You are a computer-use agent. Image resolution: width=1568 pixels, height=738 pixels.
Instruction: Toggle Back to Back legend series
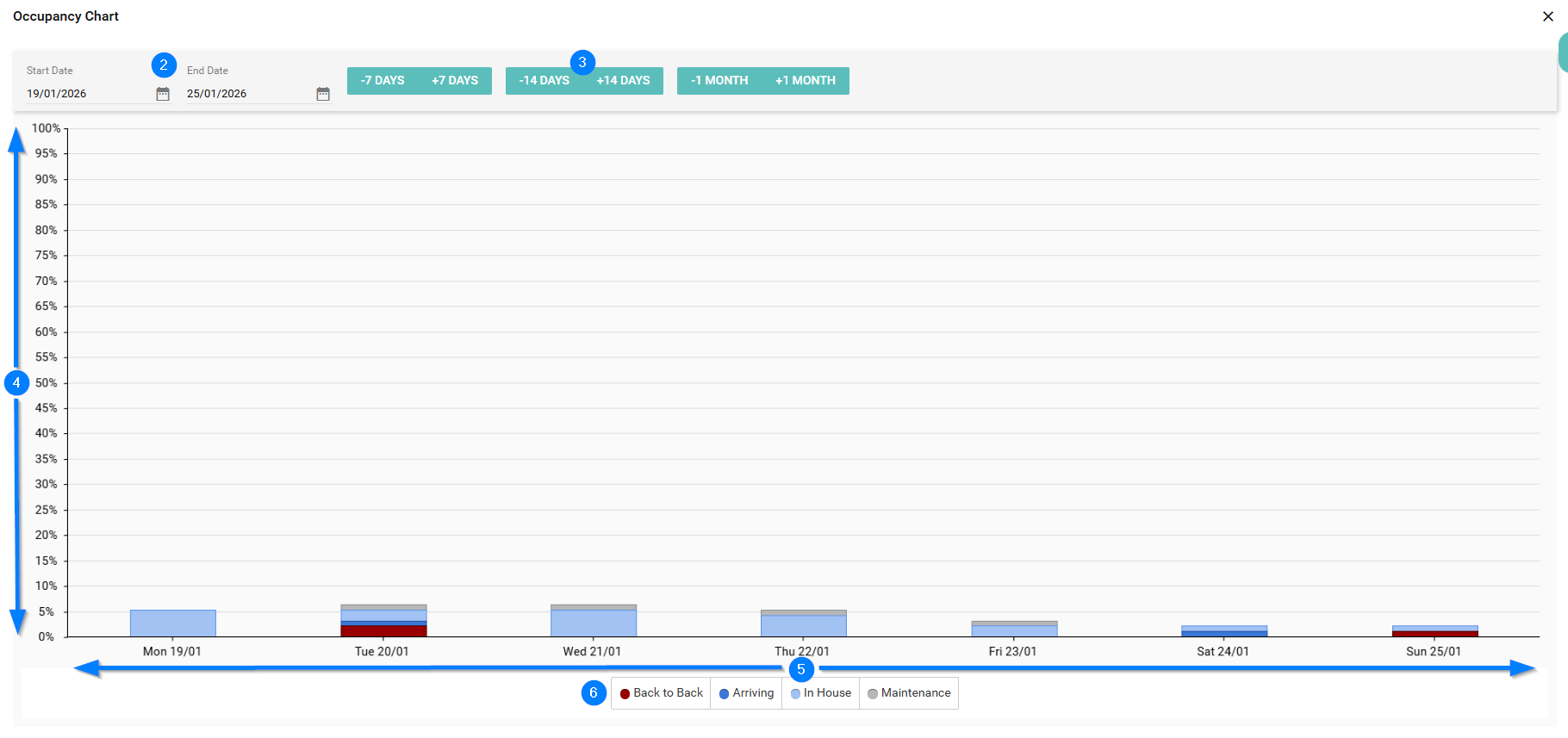pyautogui.click(x=662, y=693)
